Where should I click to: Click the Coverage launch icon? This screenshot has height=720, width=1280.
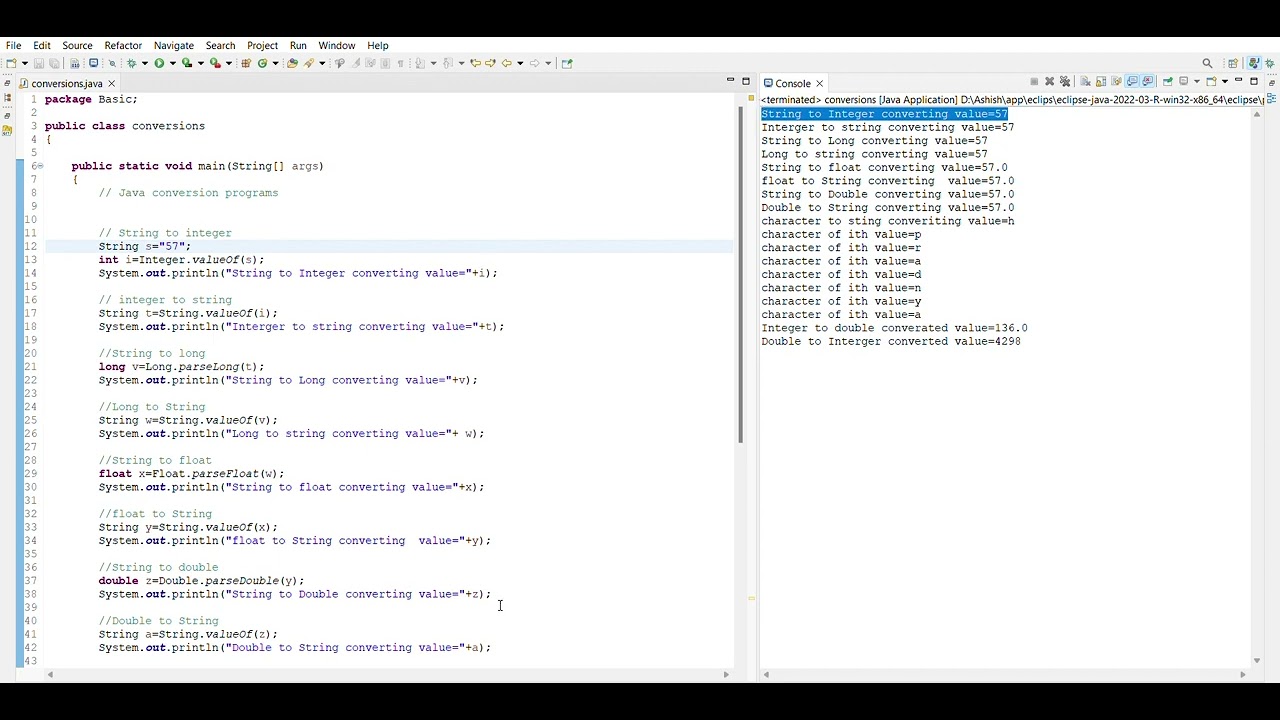pos(186,63)
